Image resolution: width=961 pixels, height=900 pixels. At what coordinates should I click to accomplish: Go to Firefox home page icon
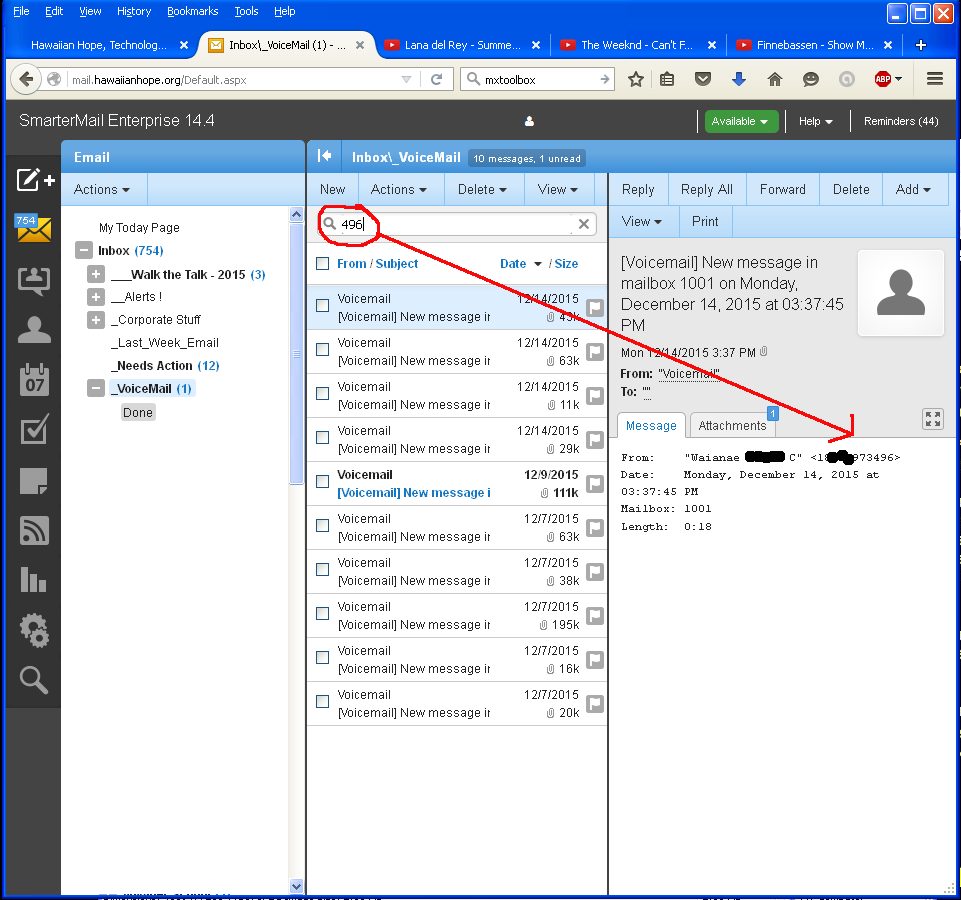[775, 79]
